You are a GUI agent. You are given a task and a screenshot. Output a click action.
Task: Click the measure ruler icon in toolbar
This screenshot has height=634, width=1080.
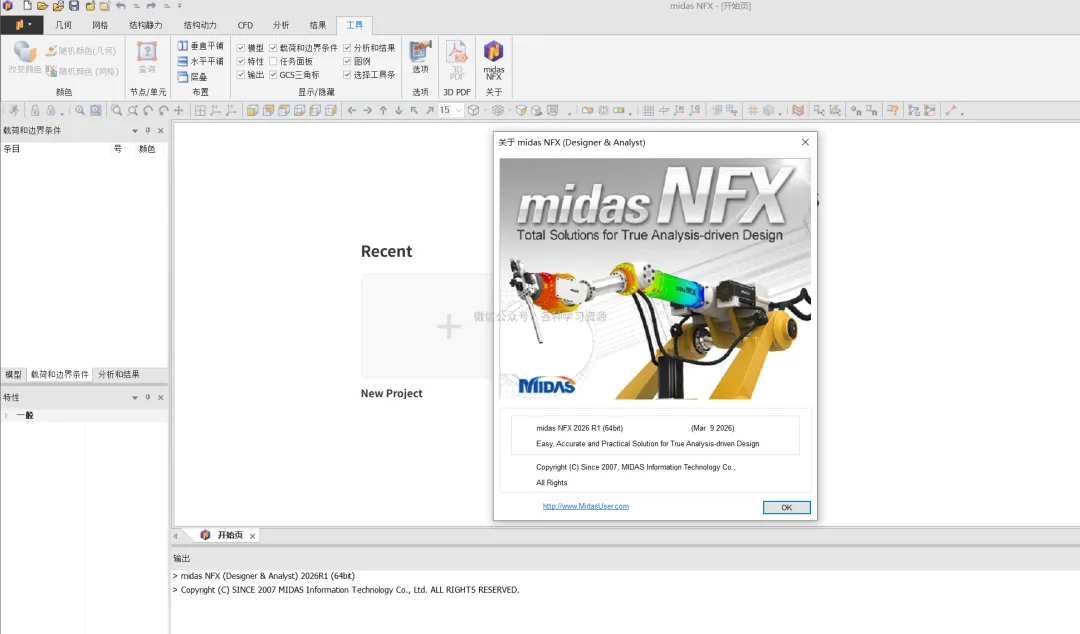951,110
